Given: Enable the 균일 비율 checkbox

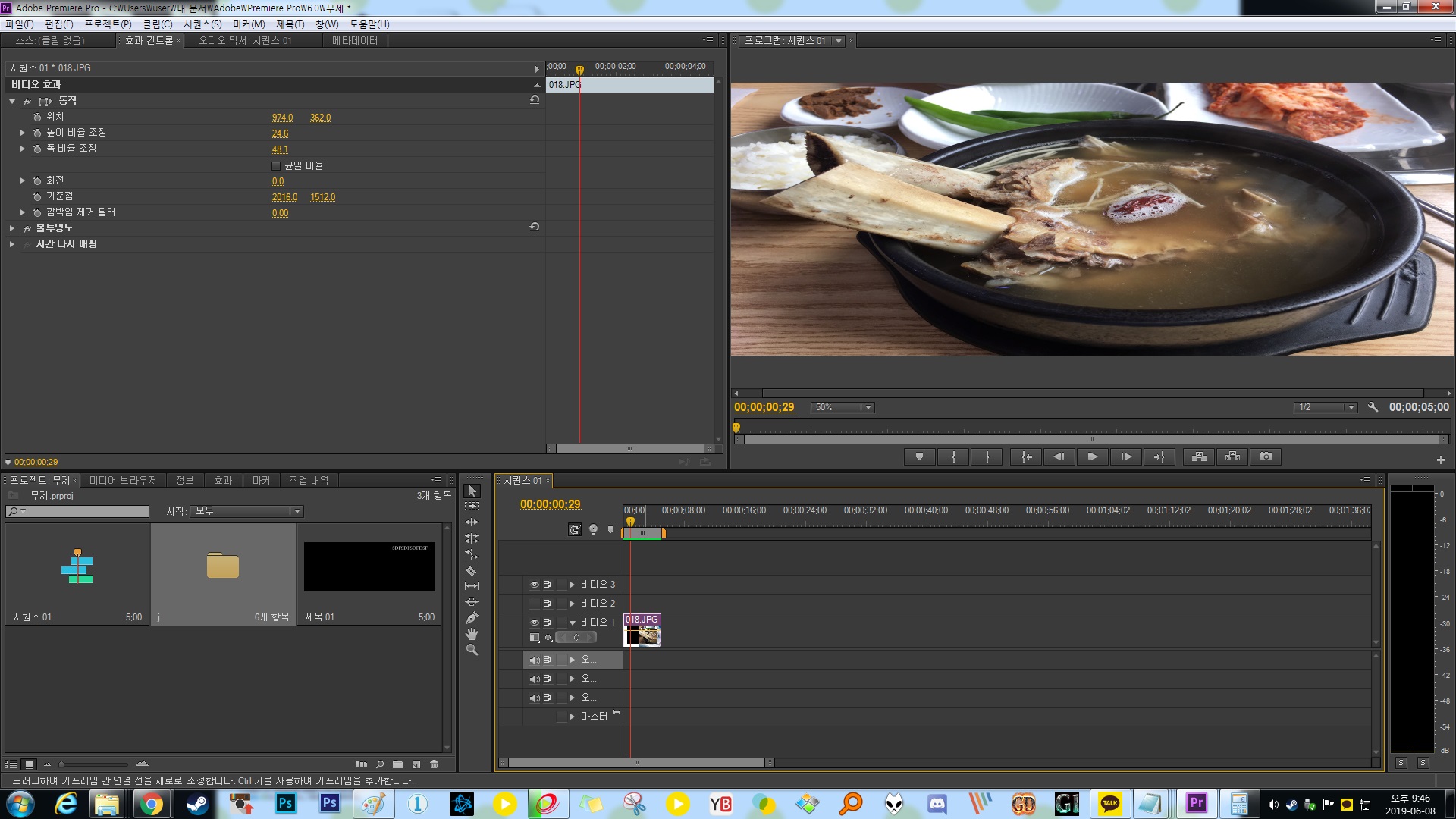Looking at the screenshot, I should click(276, 166).
